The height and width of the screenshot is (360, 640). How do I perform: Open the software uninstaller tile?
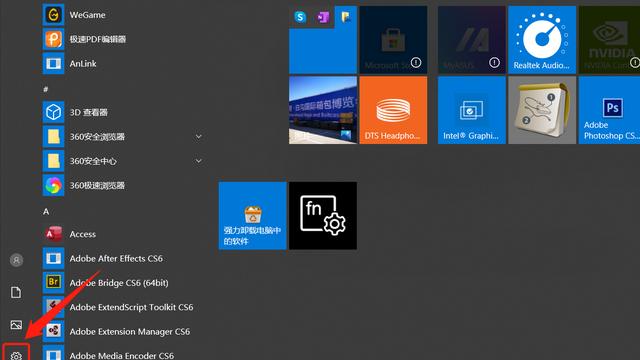tap(253, 216)
